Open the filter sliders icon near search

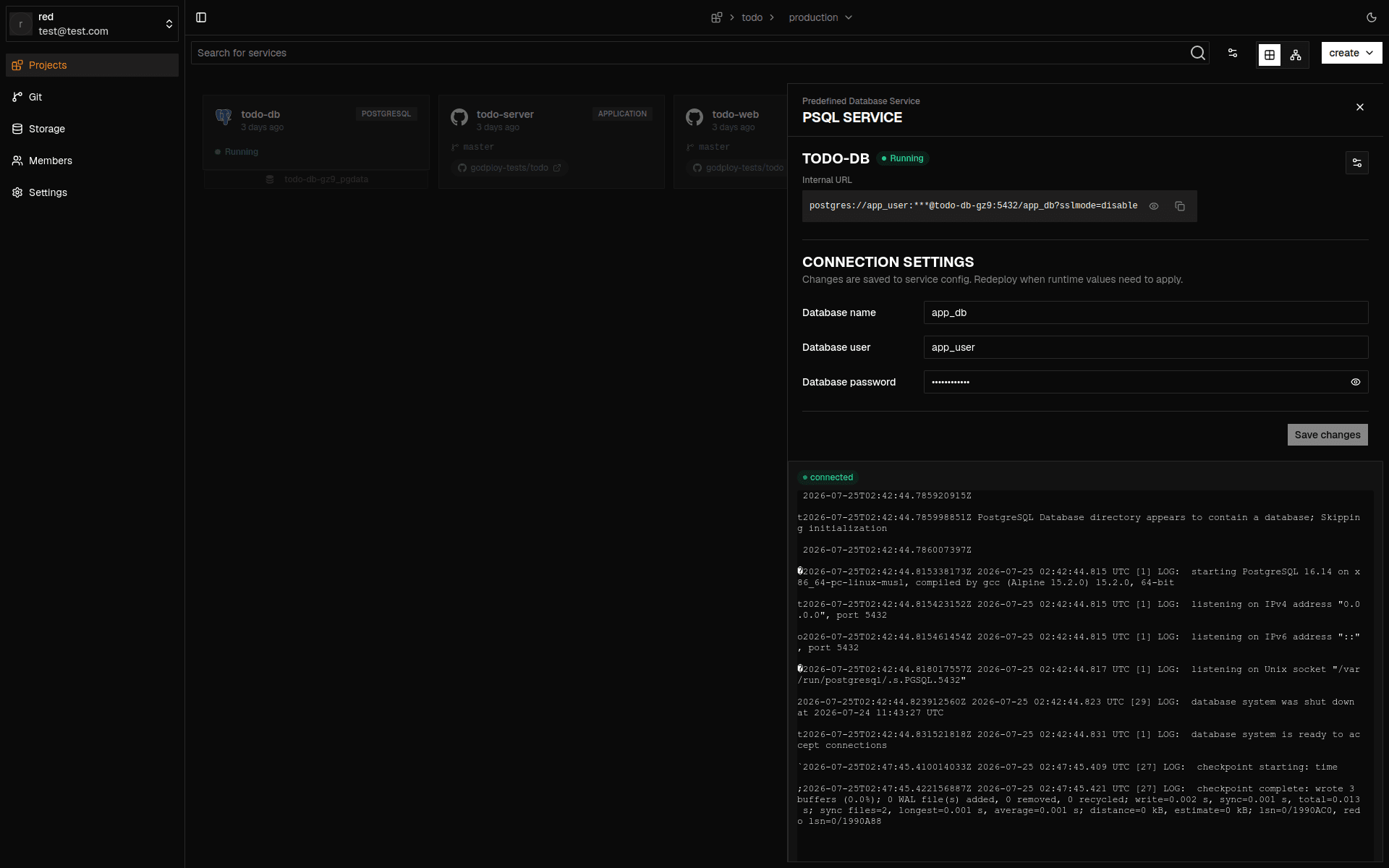pyautogui.click(x=1233, y=53)
